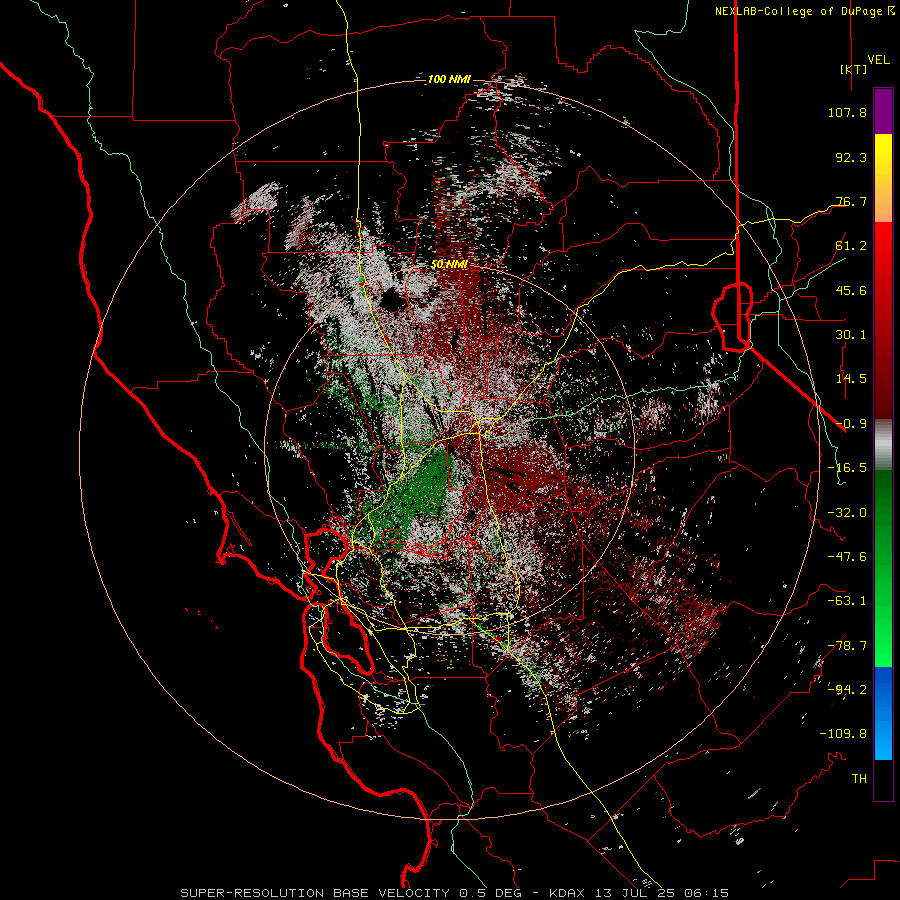Click the -47.6 velocity scale value

847,557
